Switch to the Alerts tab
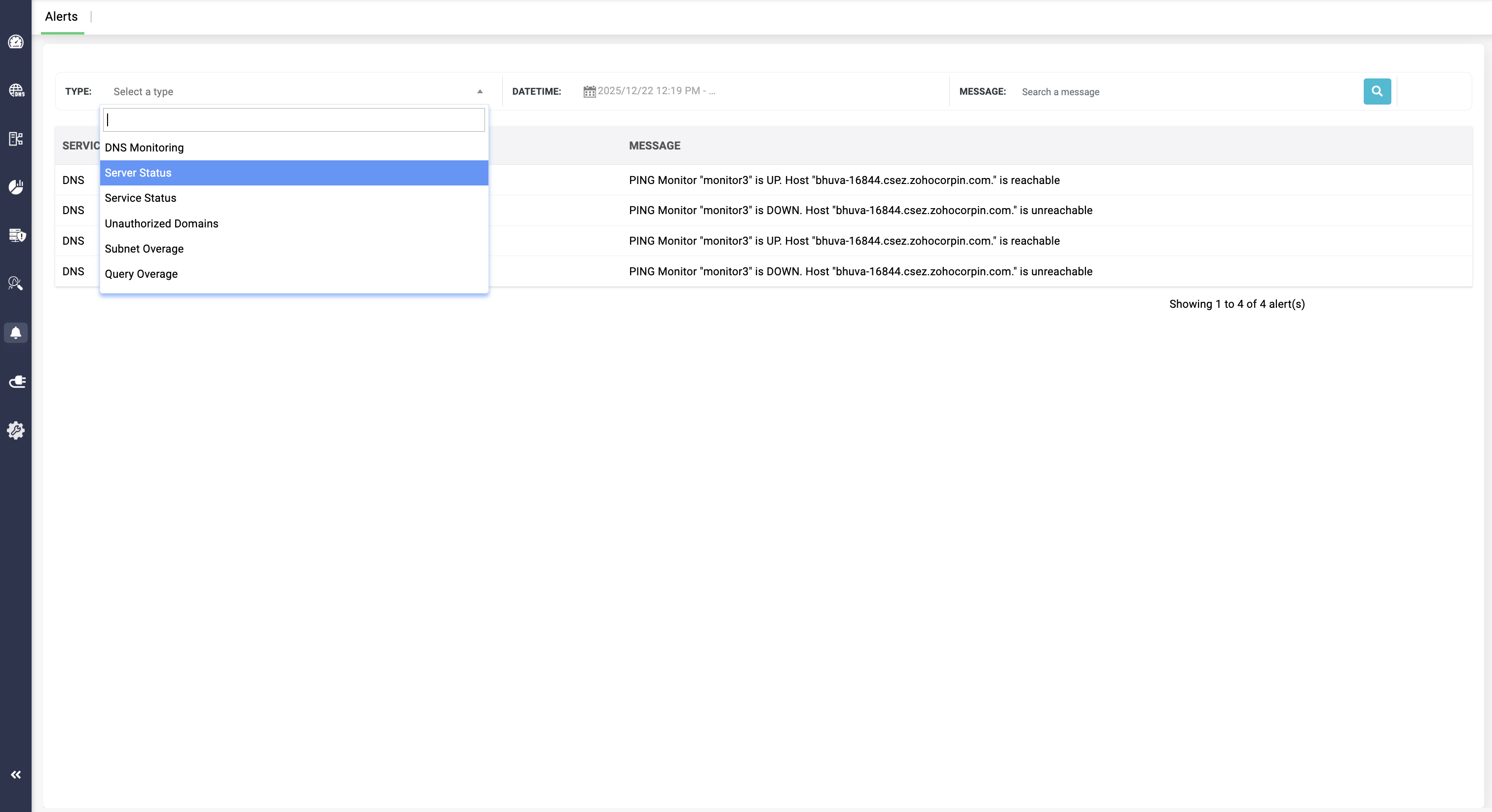Viewport: 1492px width, 812px height. 61,17
